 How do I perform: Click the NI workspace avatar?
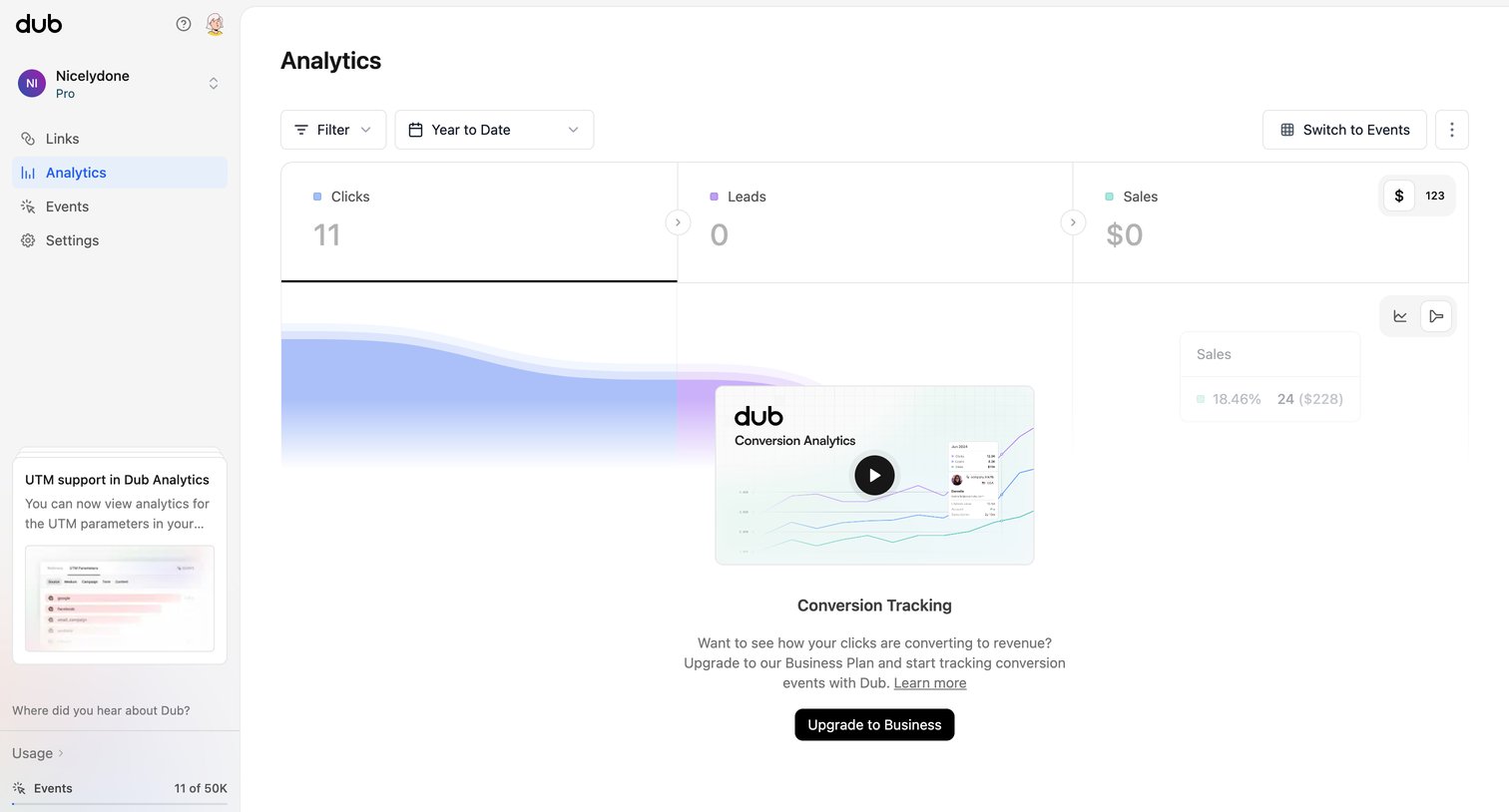32,84
